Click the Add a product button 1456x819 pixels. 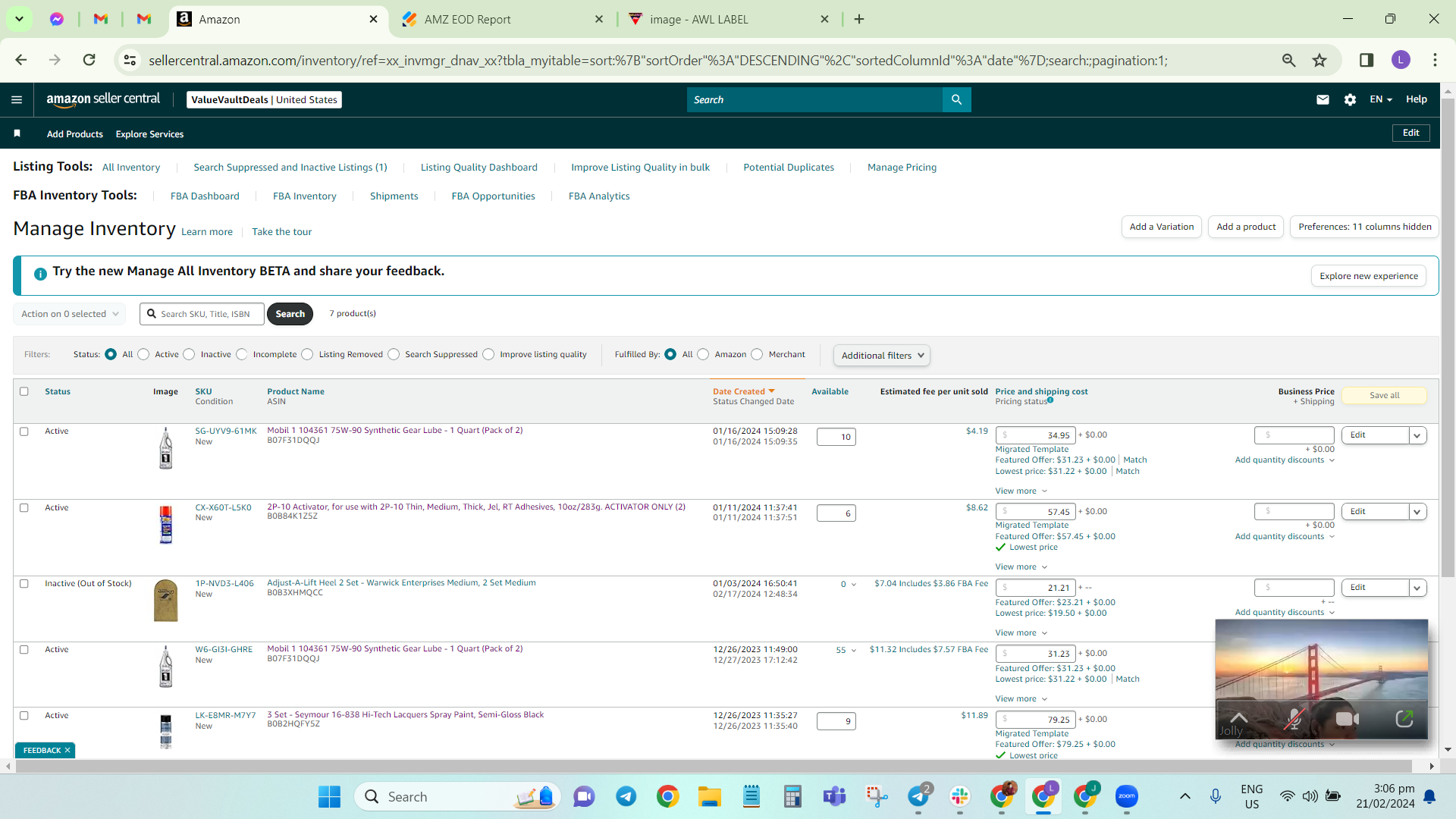(1246, 227)
